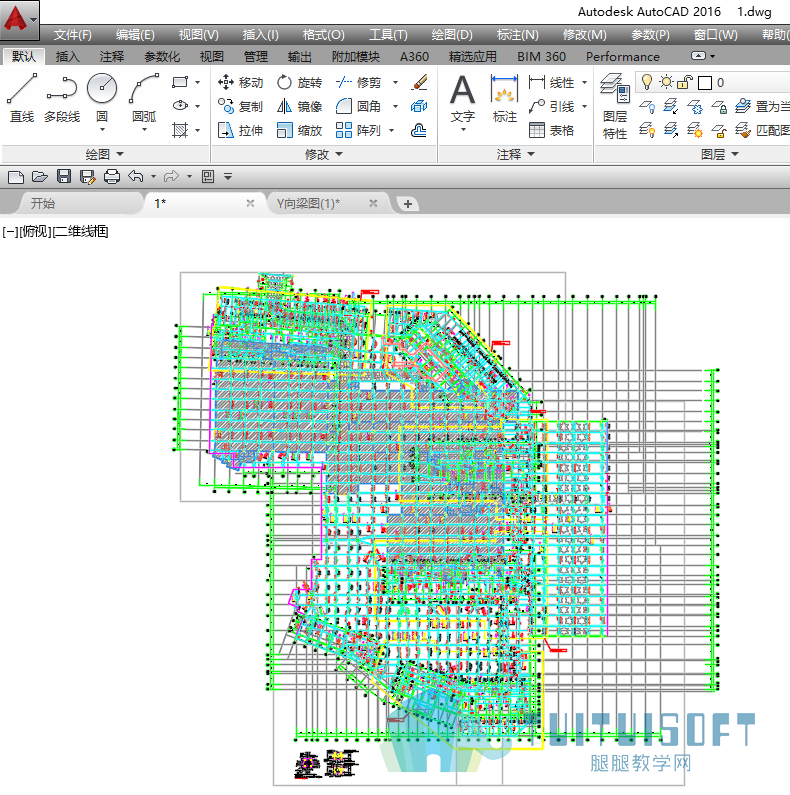Image resolution: width=790 pixels, height=795 pixels.
Task: Switch to the Performance ribbon tab
Action: tap(623, 57)
